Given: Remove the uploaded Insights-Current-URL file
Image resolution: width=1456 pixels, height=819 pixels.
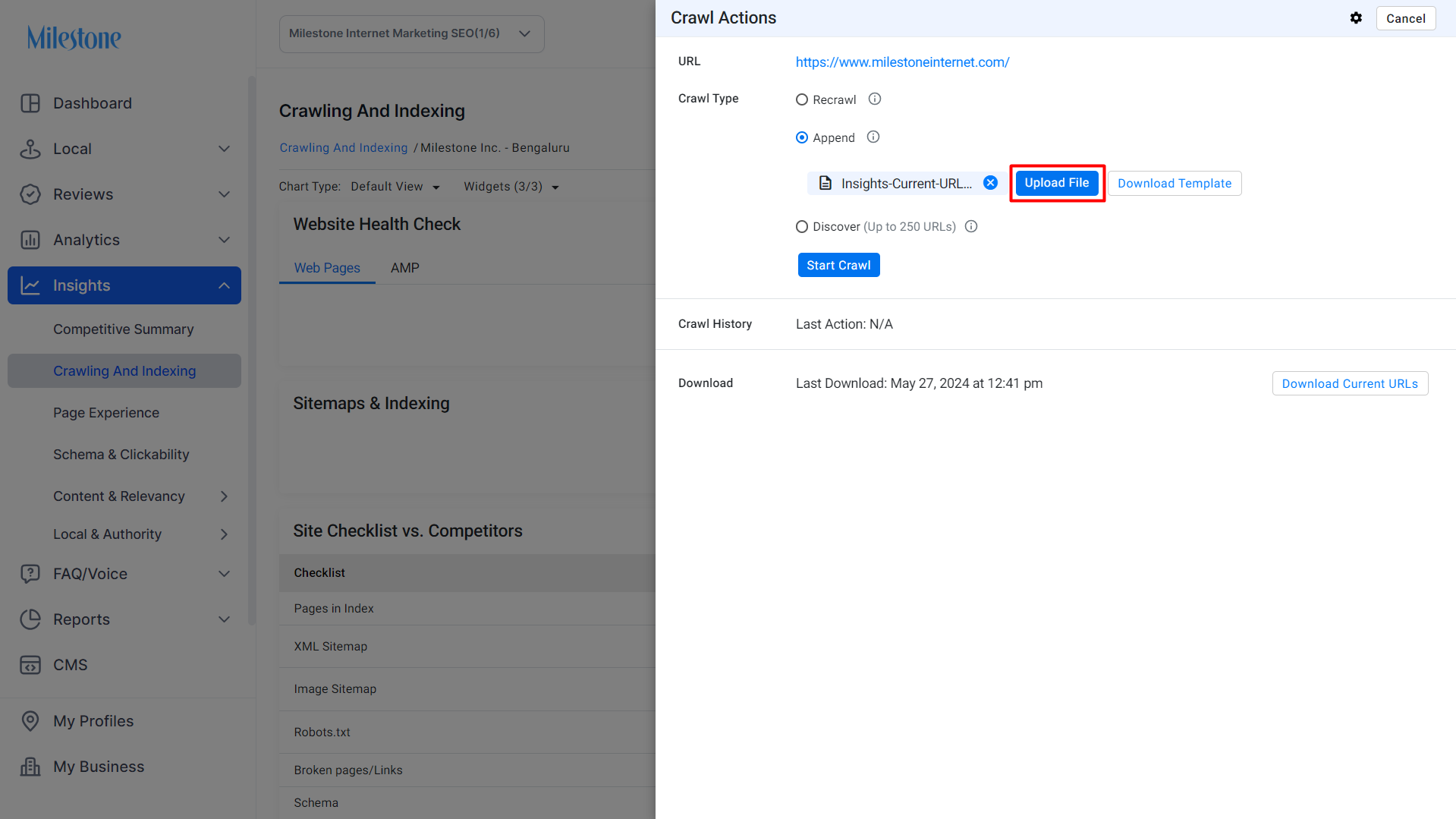Looking at the screenshot, I should (990, 183).
